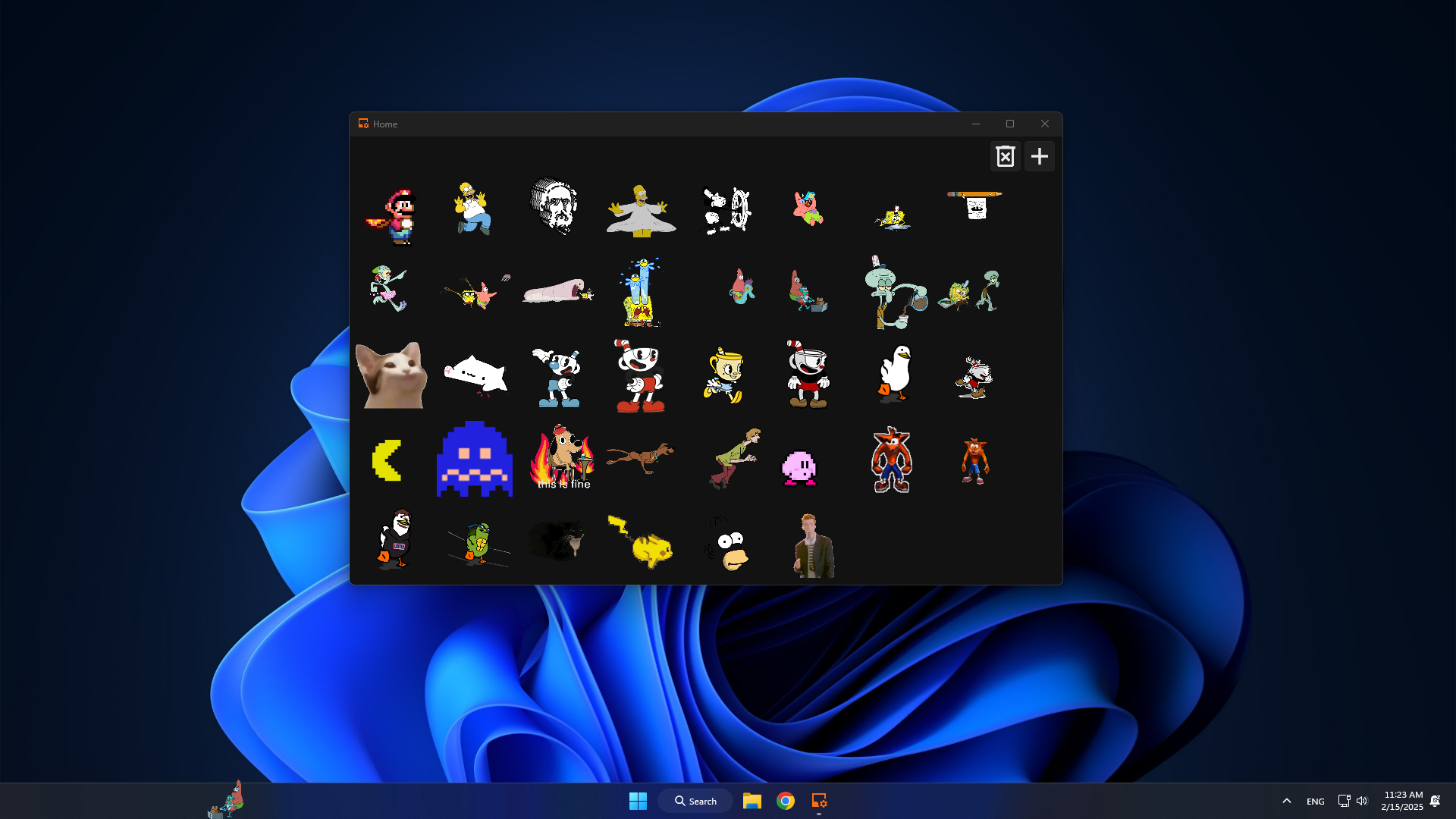This screenshot has width=1456, height=819.
Task: Choose the white goose pet
Action: 895,374
